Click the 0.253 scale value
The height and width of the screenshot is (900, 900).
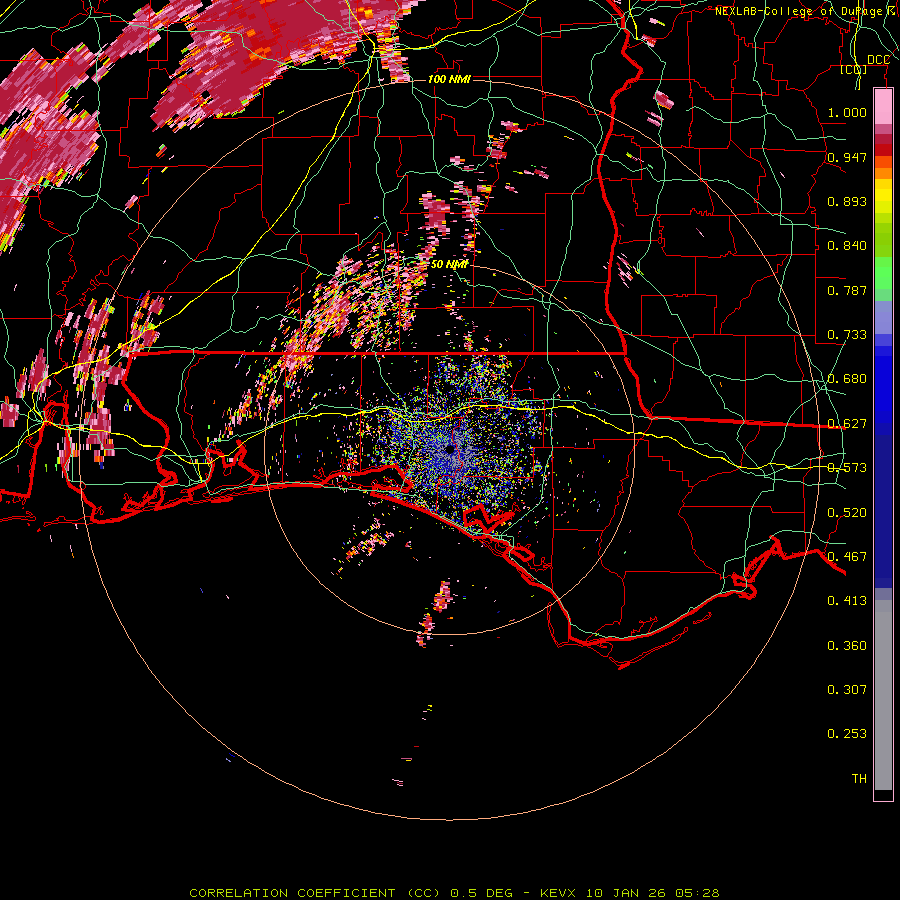pyautogui.click(x=847, y=734)
